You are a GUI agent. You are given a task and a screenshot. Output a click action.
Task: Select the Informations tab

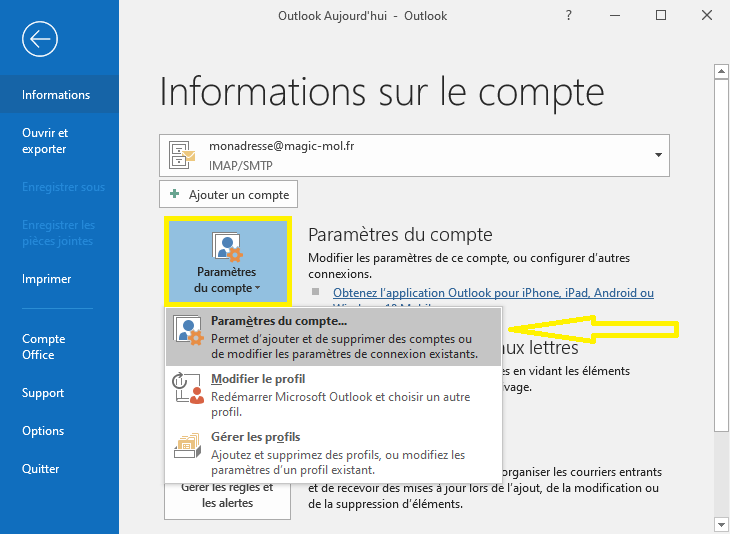60,95
